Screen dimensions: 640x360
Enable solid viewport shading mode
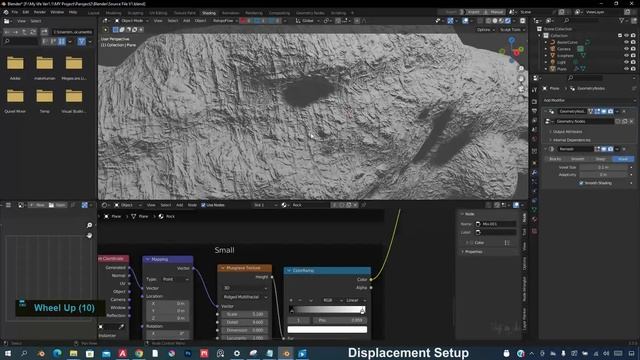click(x=495, y=20)
